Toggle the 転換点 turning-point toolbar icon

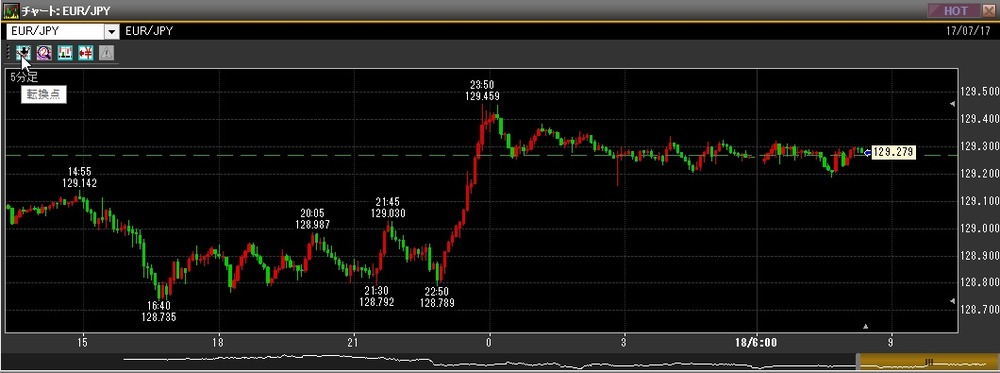(x=23, y=53)
